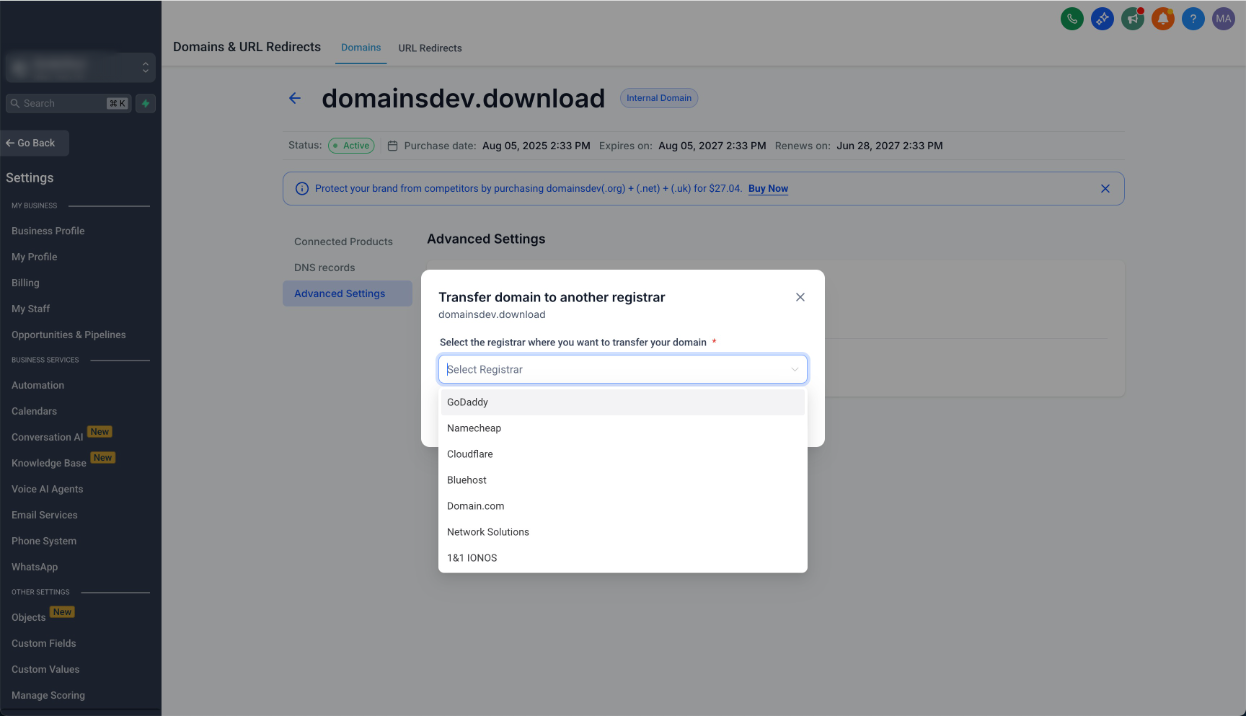Choose Namecheap from the registrar list
The image size is (1246, 716).
tap(623, 428)
